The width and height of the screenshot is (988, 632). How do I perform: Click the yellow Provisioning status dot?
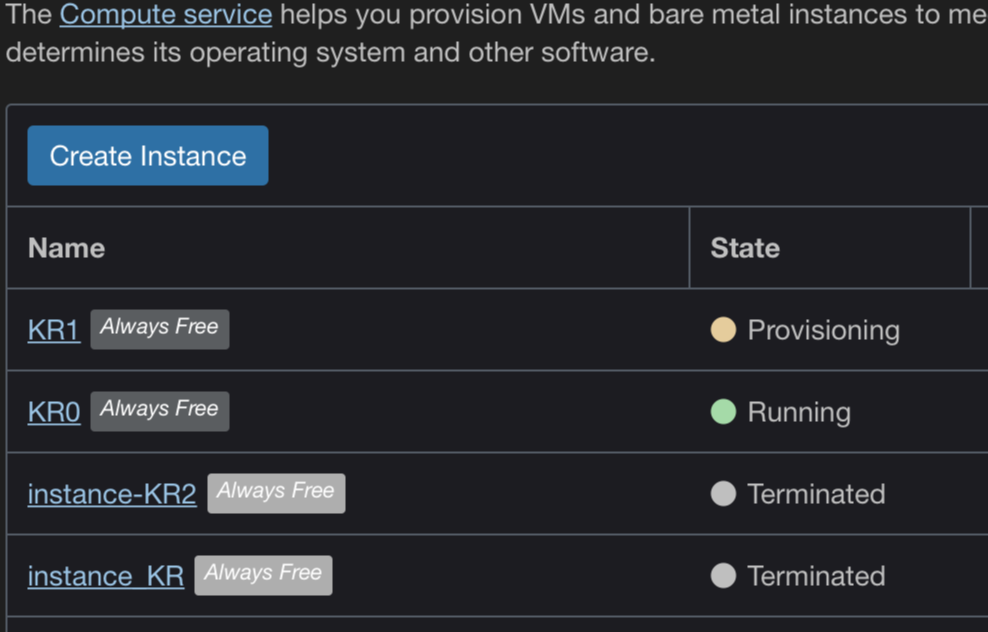click(723, 330)
